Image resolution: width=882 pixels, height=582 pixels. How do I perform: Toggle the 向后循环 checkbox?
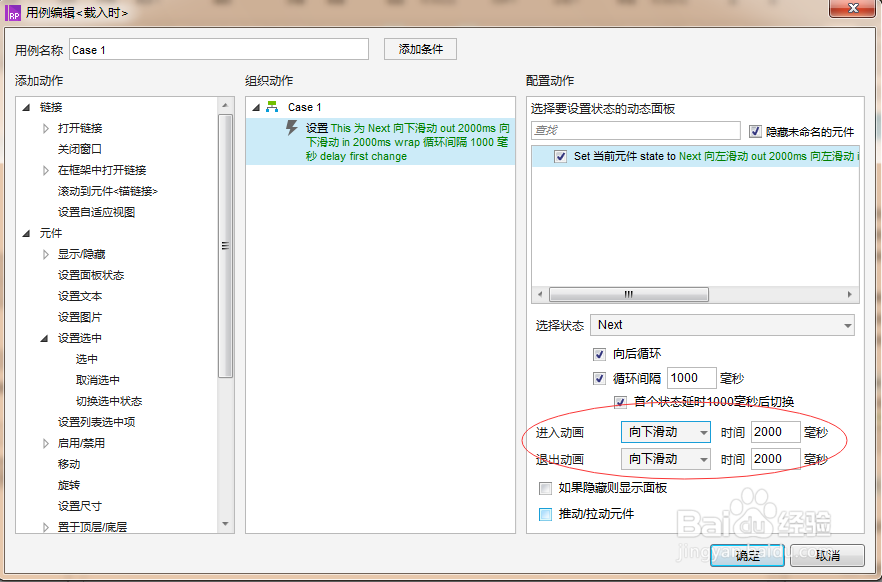pos(599,354)
